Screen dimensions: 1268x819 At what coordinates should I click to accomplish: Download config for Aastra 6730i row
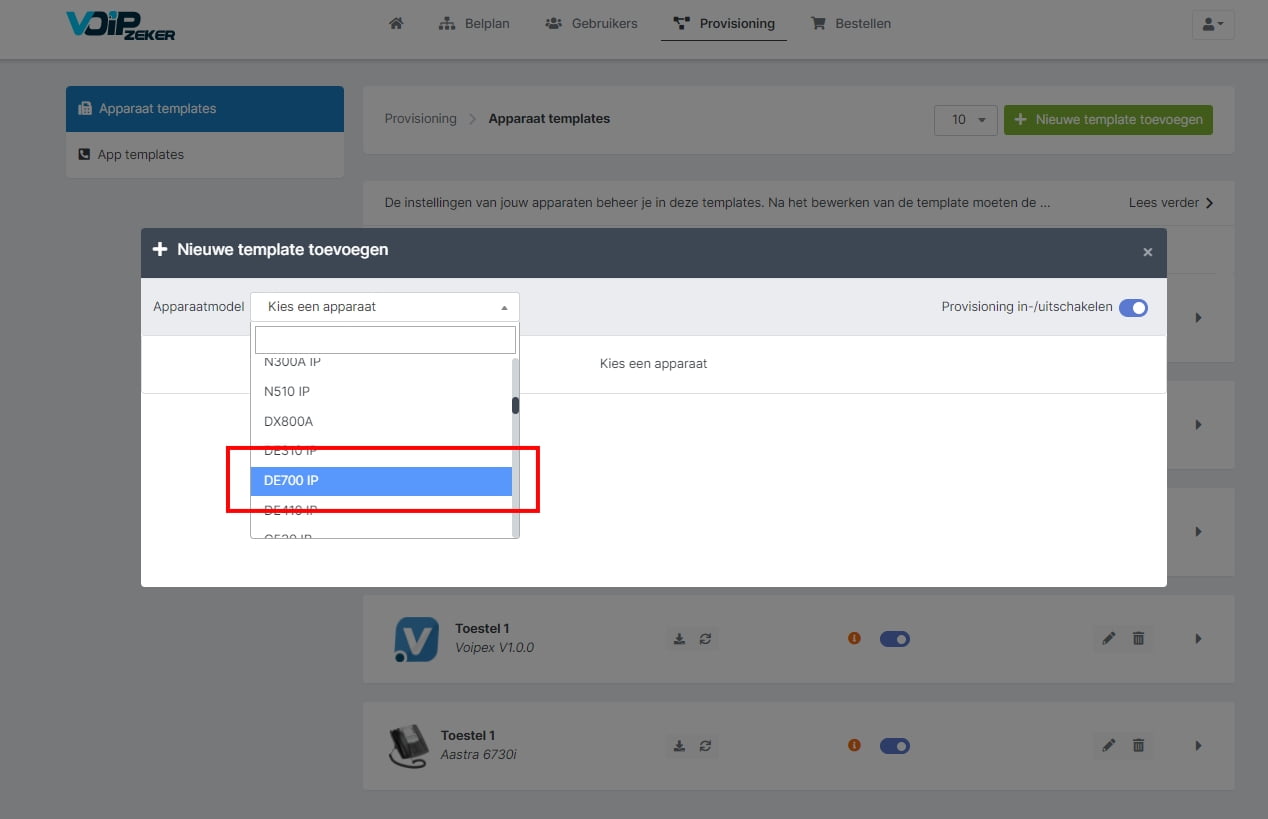point(679,746)
